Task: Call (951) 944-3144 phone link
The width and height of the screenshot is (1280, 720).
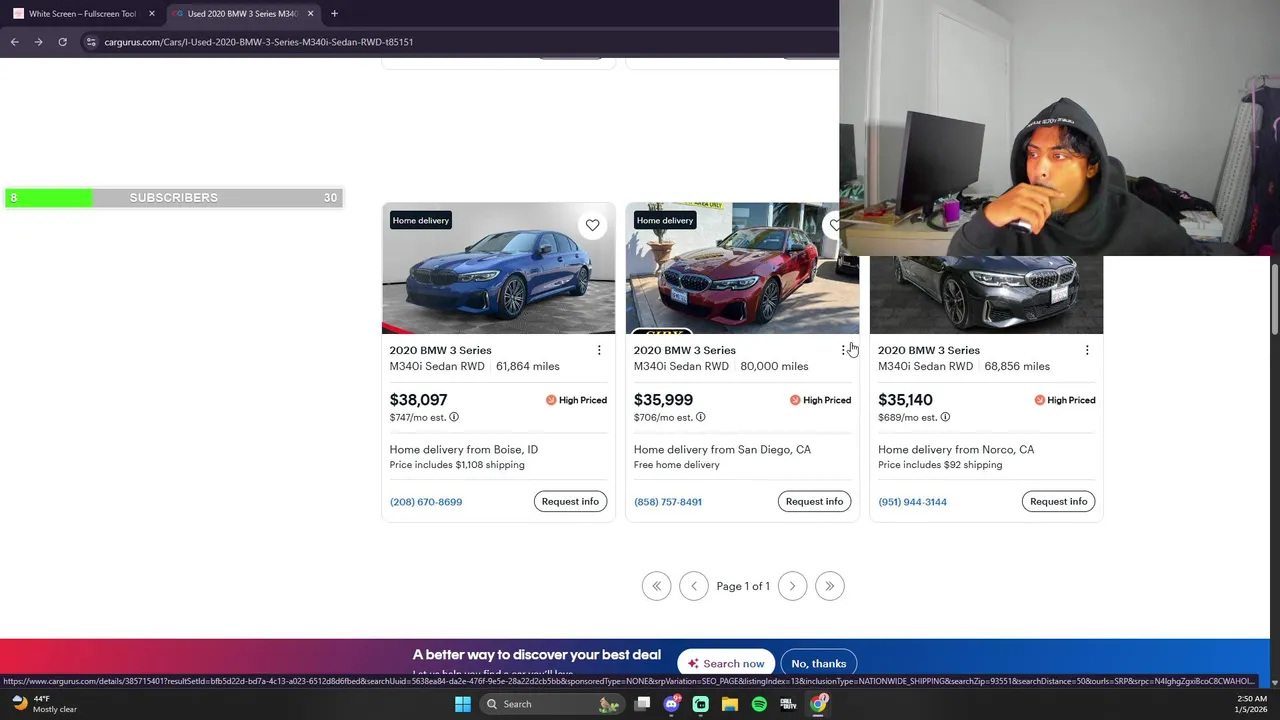Action: (x=912, y=502)
